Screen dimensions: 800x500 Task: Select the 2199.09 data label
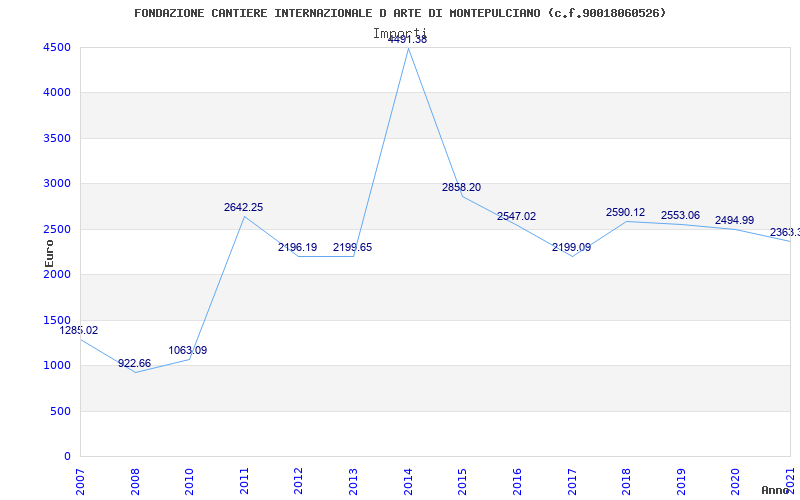point(571,248)
